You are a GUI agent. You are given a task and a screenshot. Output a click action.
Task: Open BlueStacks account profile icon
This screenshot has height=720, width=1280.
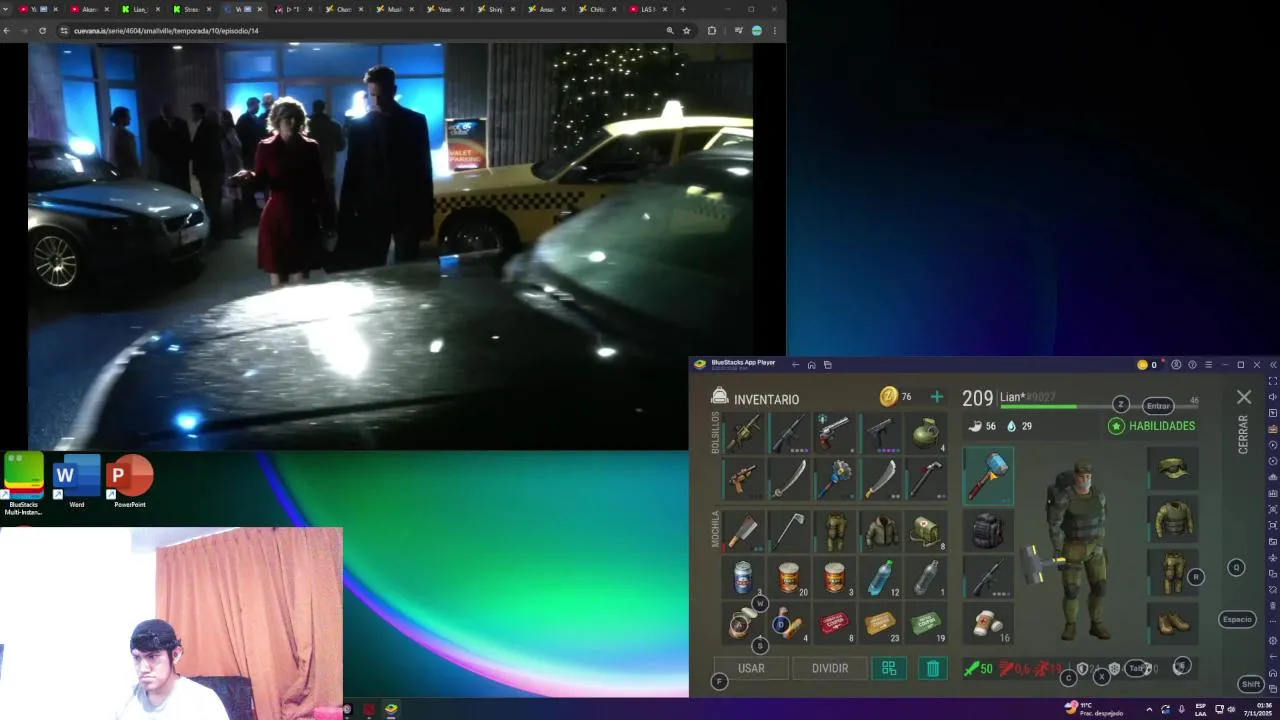pos(1176,365)
